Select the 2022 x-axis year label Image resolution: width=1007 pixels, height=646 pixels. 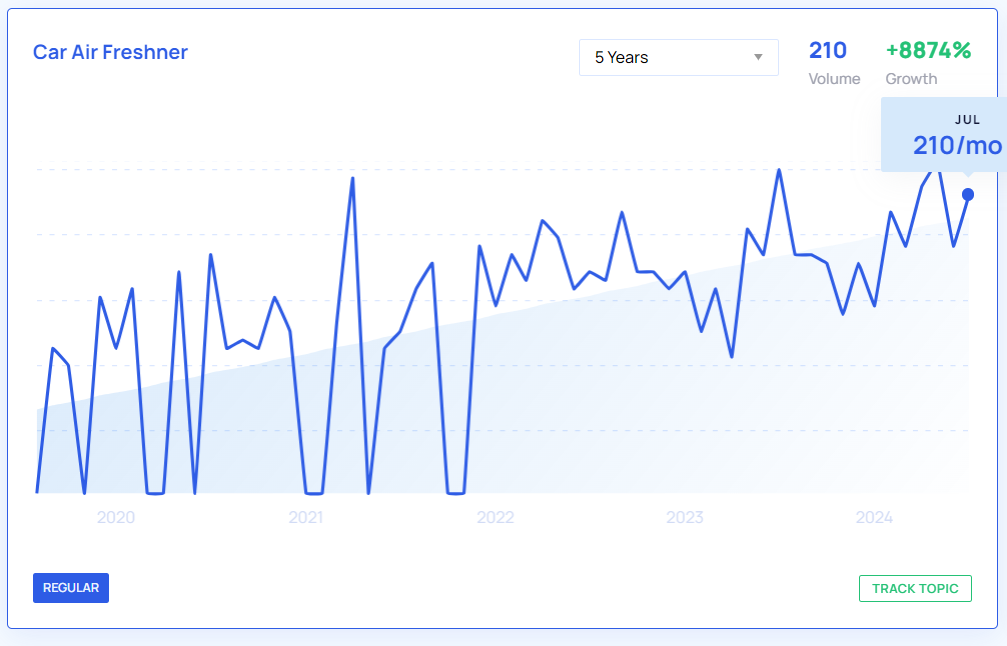pyautogui.click(x=495, y=517)
